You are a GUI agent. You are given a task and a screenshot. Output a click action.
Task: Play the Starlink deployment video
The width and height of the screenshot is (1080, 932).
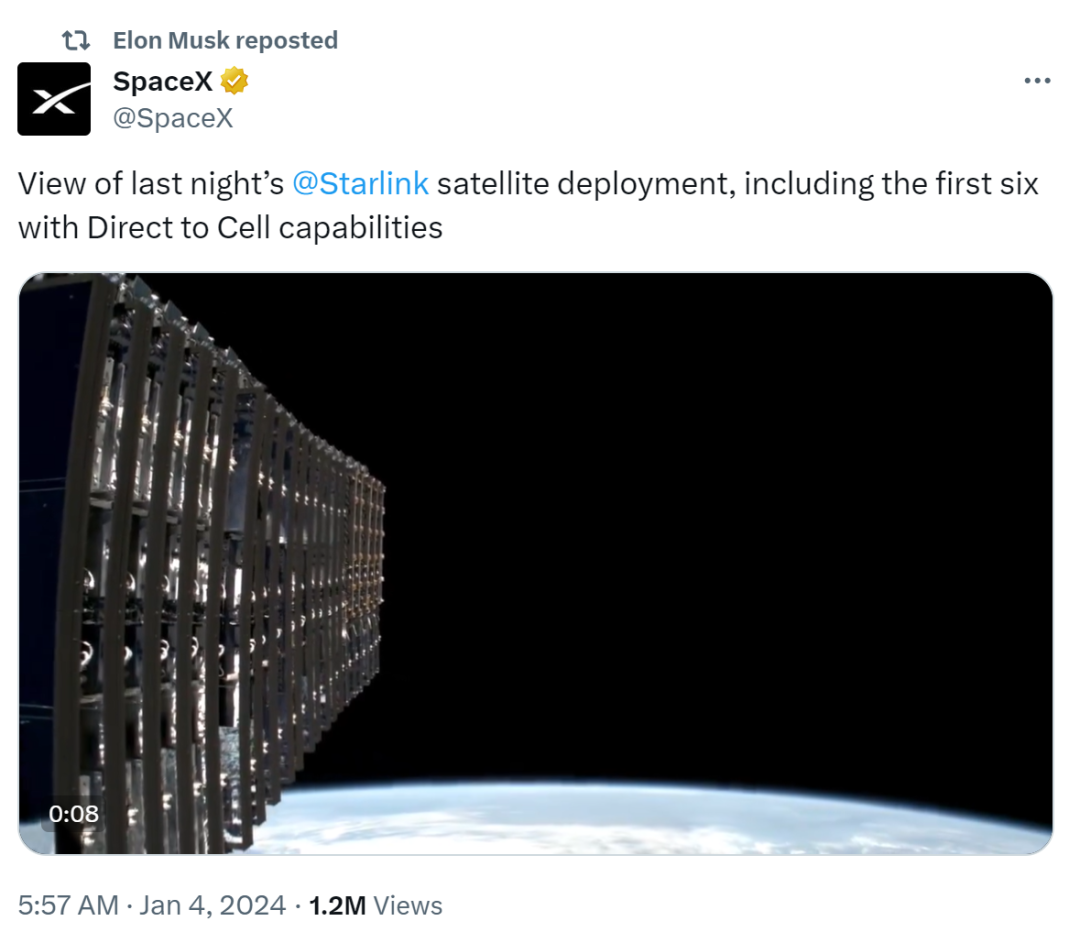pos(535,563)
